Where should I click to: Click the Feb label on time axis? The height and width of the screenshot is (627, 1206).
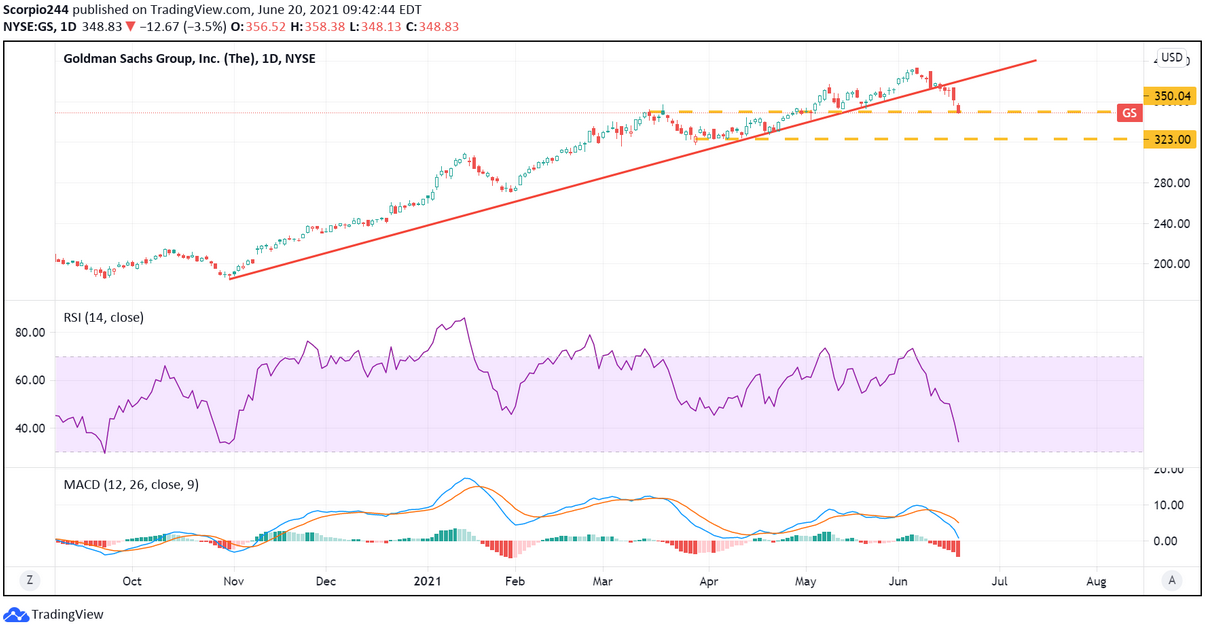pyautogui.click(x=514, y=580)
